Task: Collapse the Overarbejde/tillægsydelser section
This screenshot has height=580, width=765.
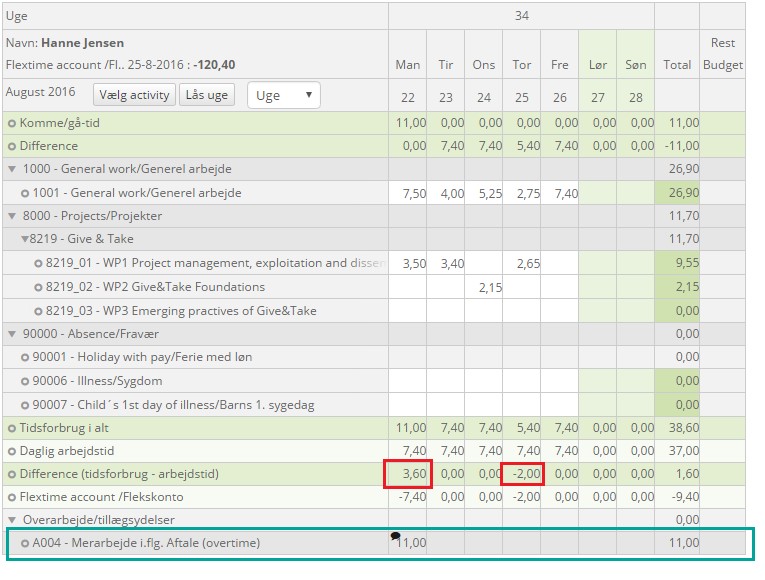Action: tap(12, 520)
